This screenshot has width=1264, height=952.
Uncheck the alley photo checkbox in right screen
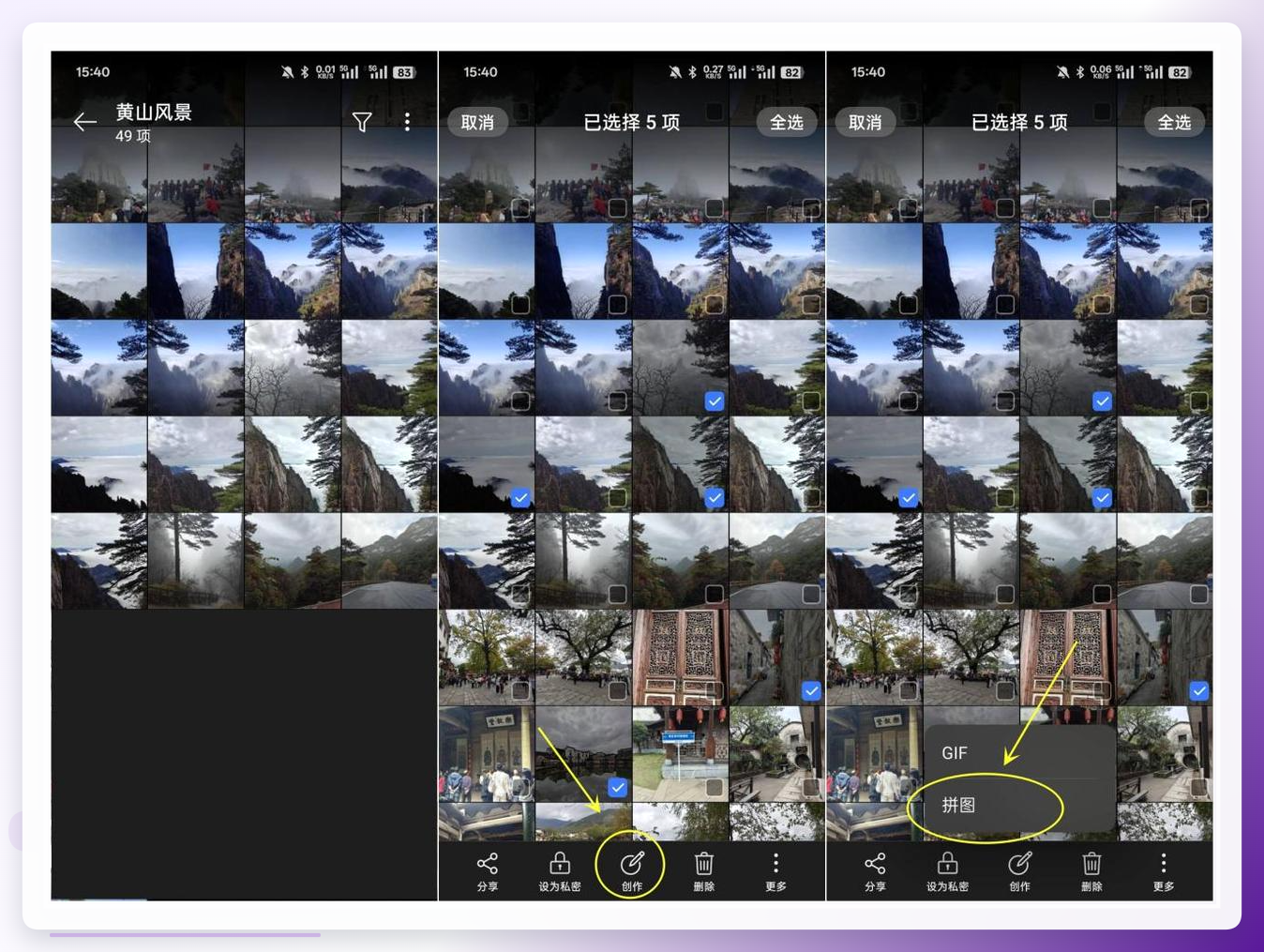click(1198, 690)
